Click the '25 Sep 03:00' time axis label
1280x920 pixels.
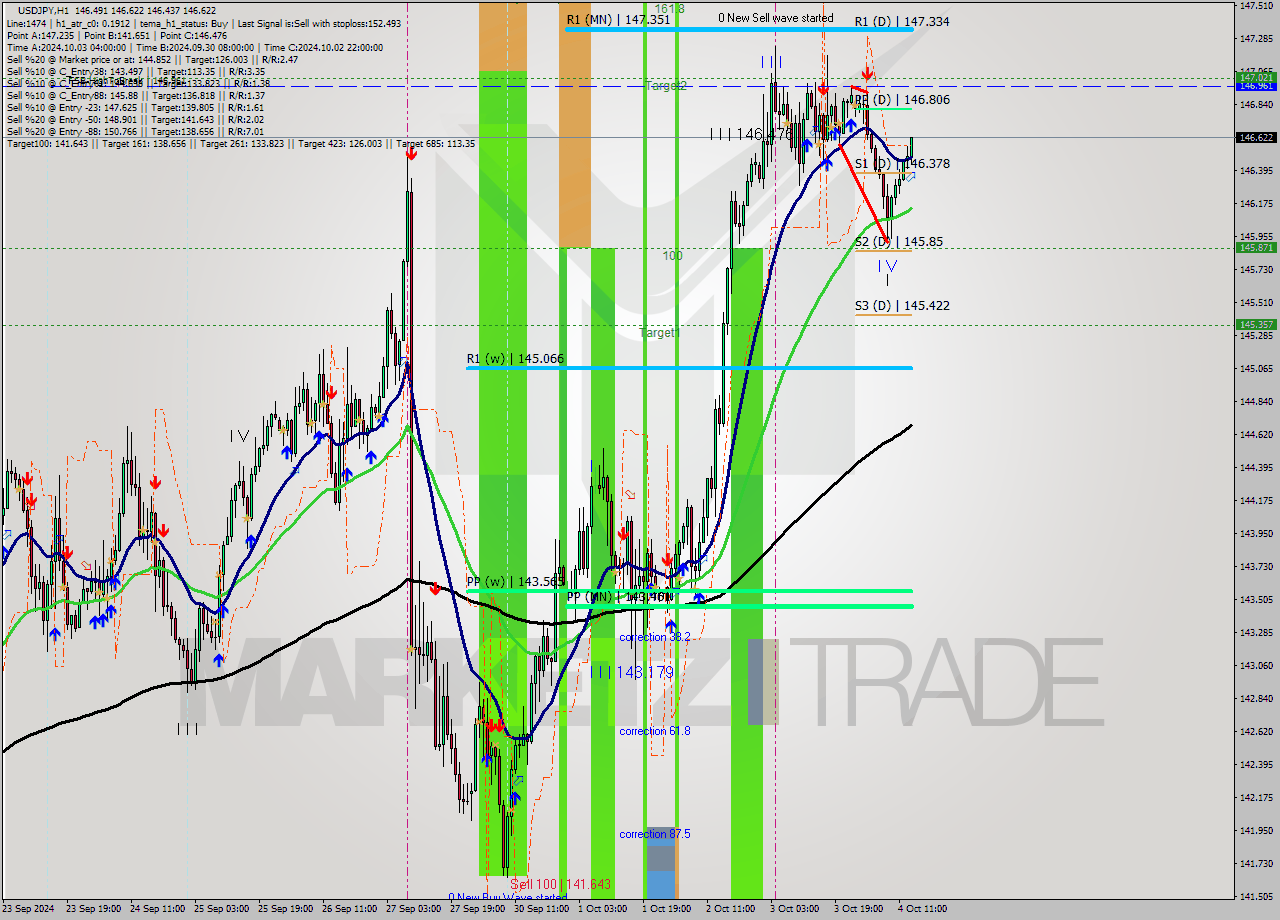[222, 909]
